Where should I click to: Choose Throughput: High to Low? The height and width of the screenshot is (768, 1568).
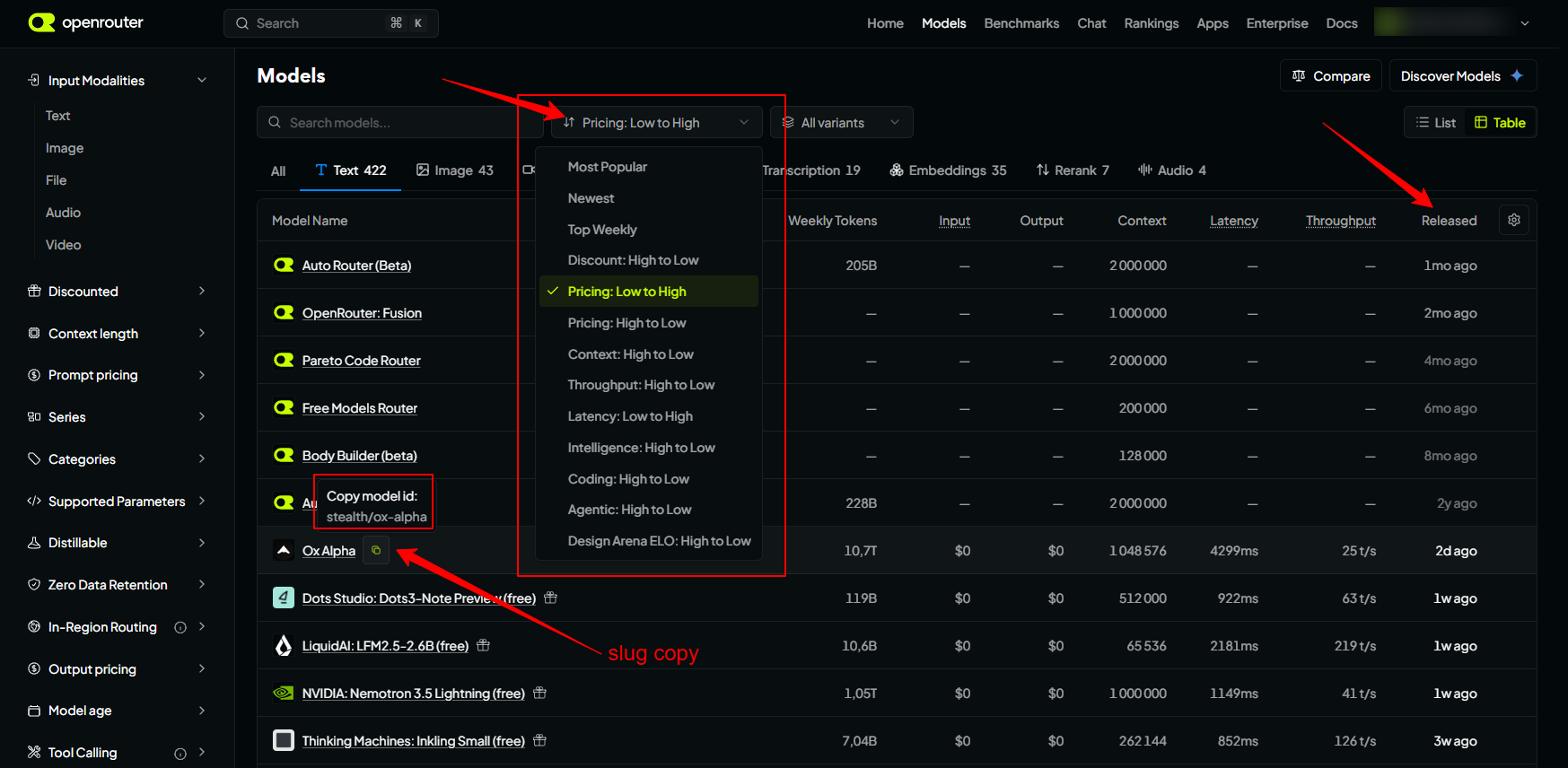[x=649, y=385]
